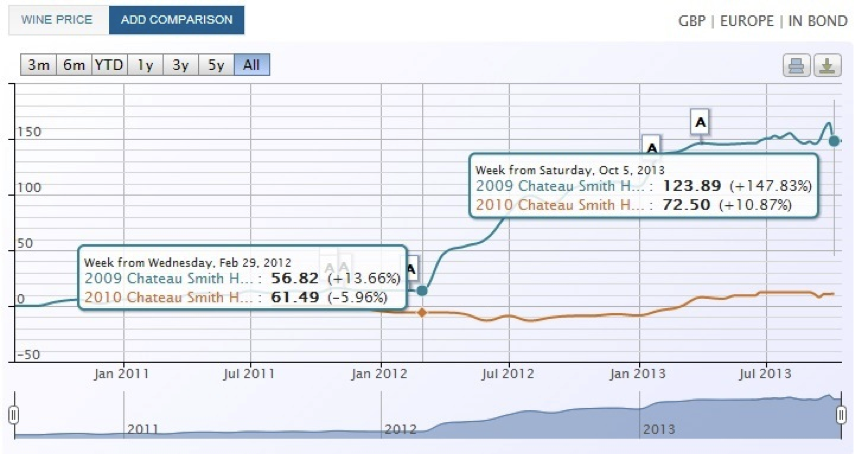This screenshot has width=854, height=455.
Task: Click the teal data point at February 2012
Action: pyautogui.click(x=422, y=290)
